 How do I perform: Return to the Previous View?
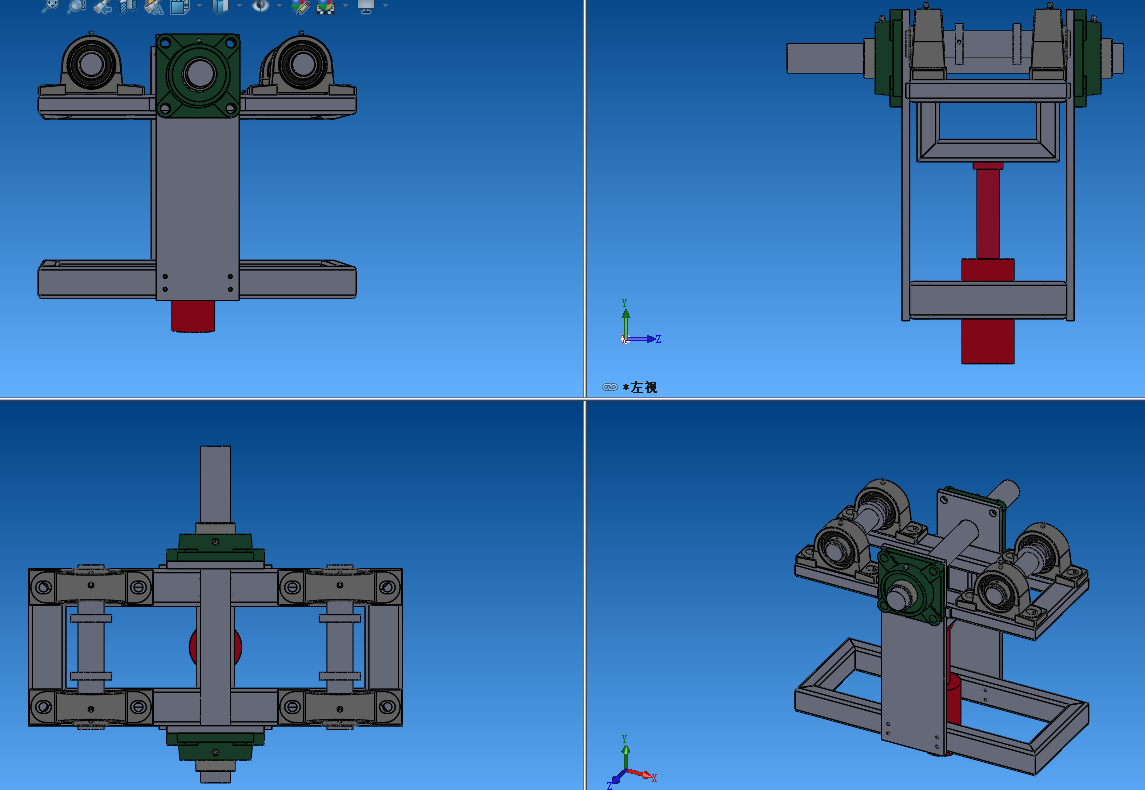tap(102, 6)
